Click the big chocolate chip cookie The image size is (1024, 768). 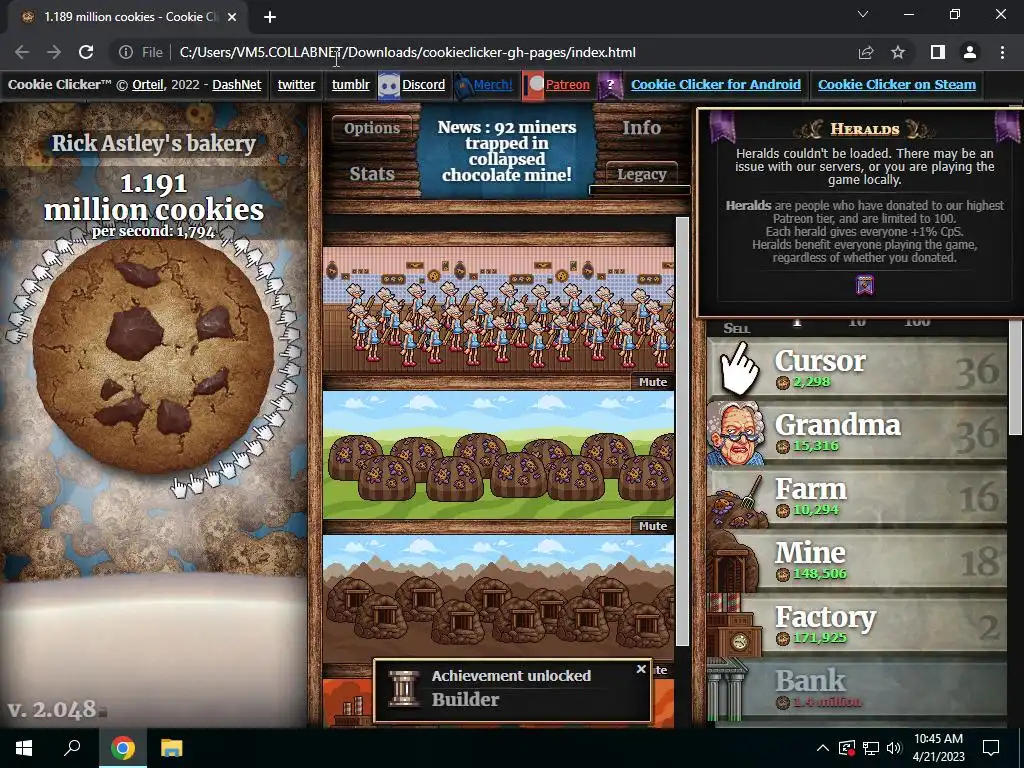(x=153, y=356)
